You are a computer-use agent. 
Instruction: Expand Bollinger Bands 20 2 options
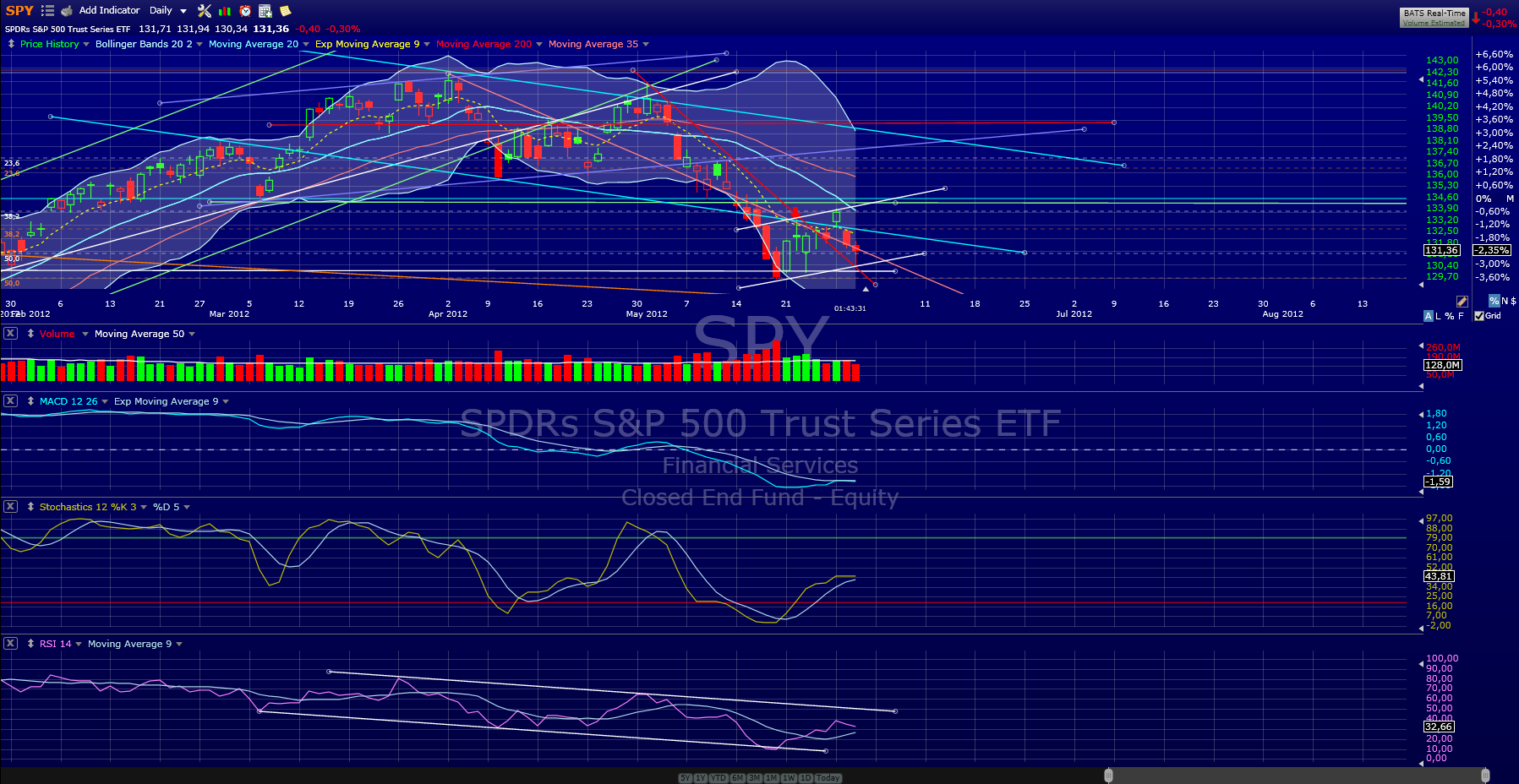point(199,45)
